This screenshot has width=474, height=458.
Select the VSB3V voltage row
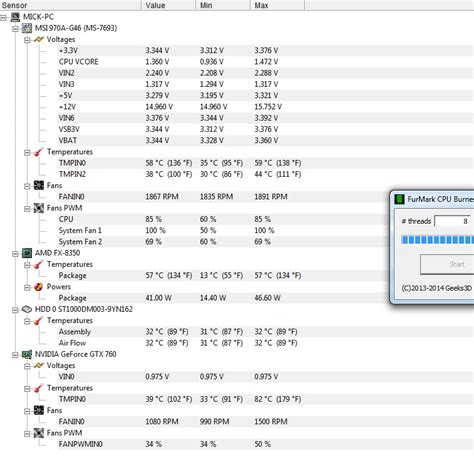click(x=265, y=129)
